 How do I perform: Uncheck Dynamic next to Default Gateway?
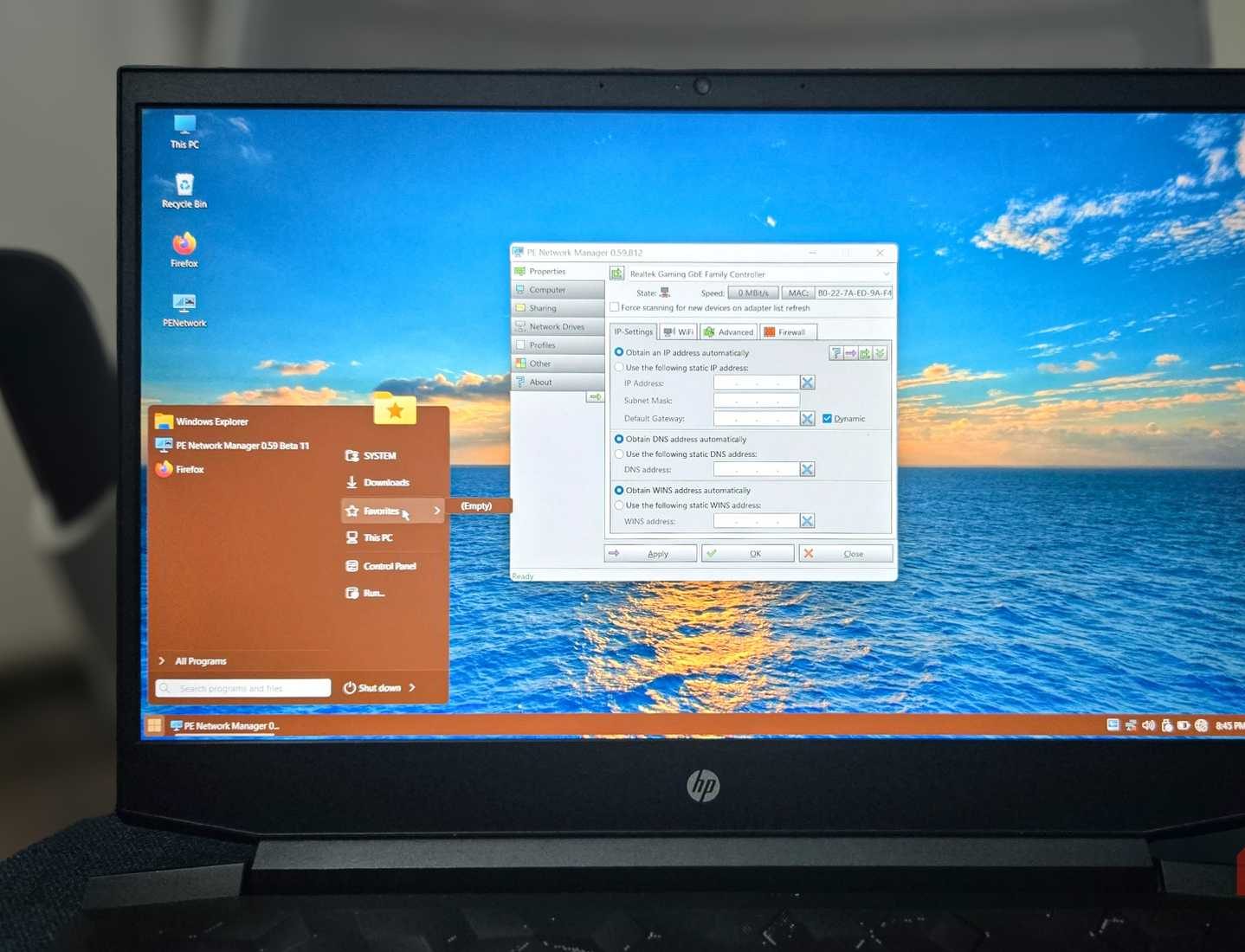click(x=827, y=418)
